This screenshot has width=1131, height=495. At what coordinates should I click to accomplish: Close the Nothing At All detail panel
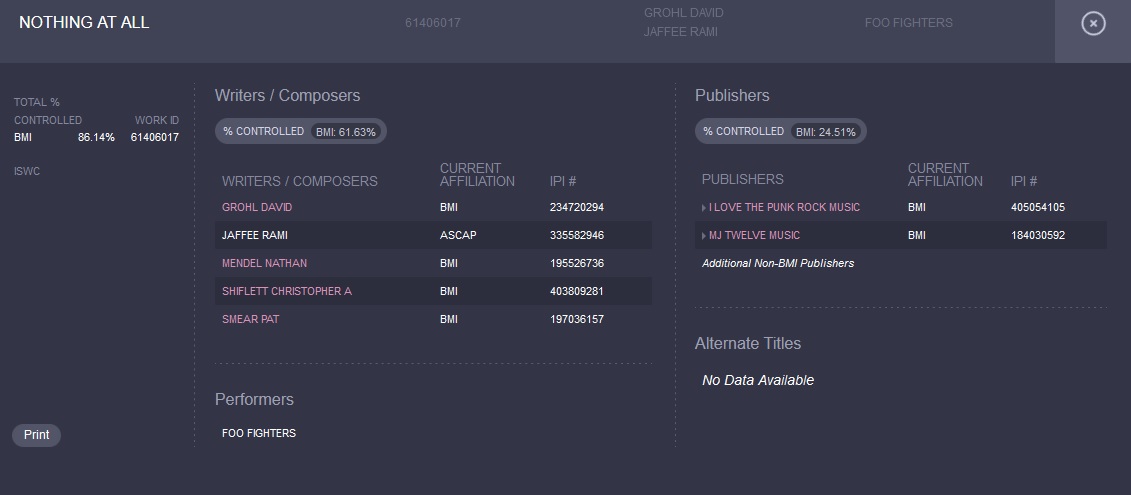pyautogui.click(x=1093, y=23)
